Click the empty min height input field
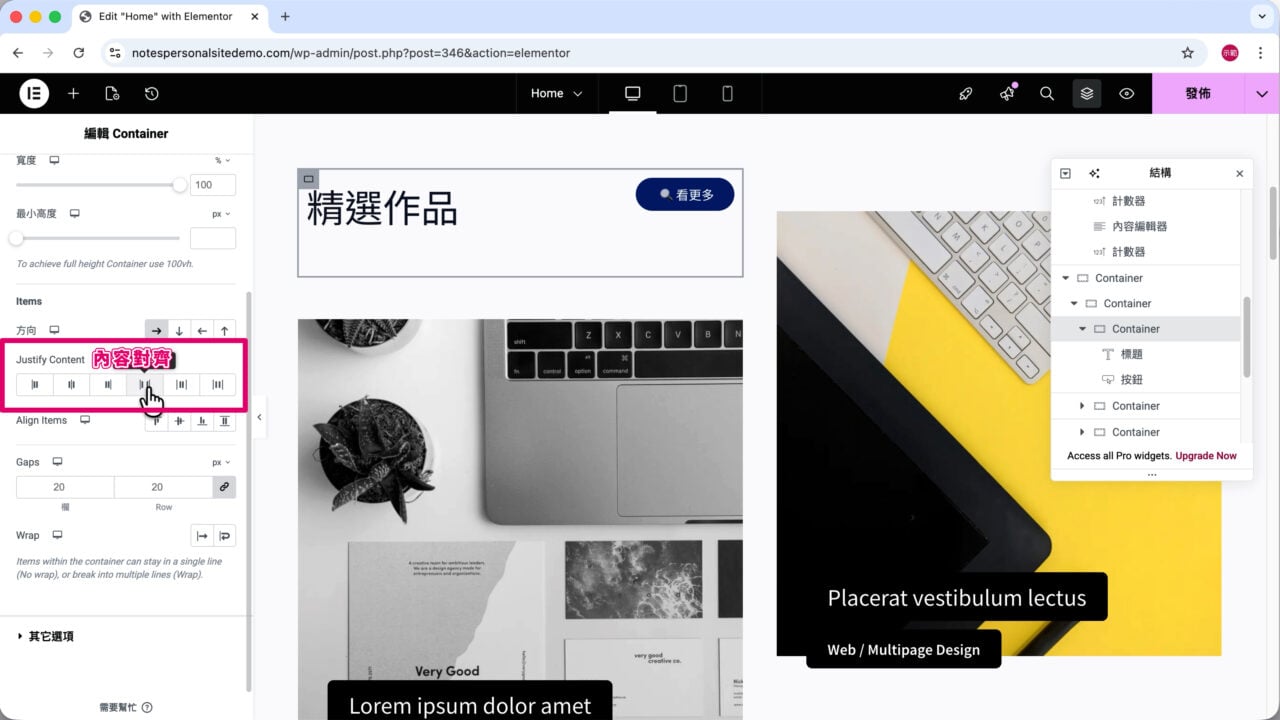 213,238
